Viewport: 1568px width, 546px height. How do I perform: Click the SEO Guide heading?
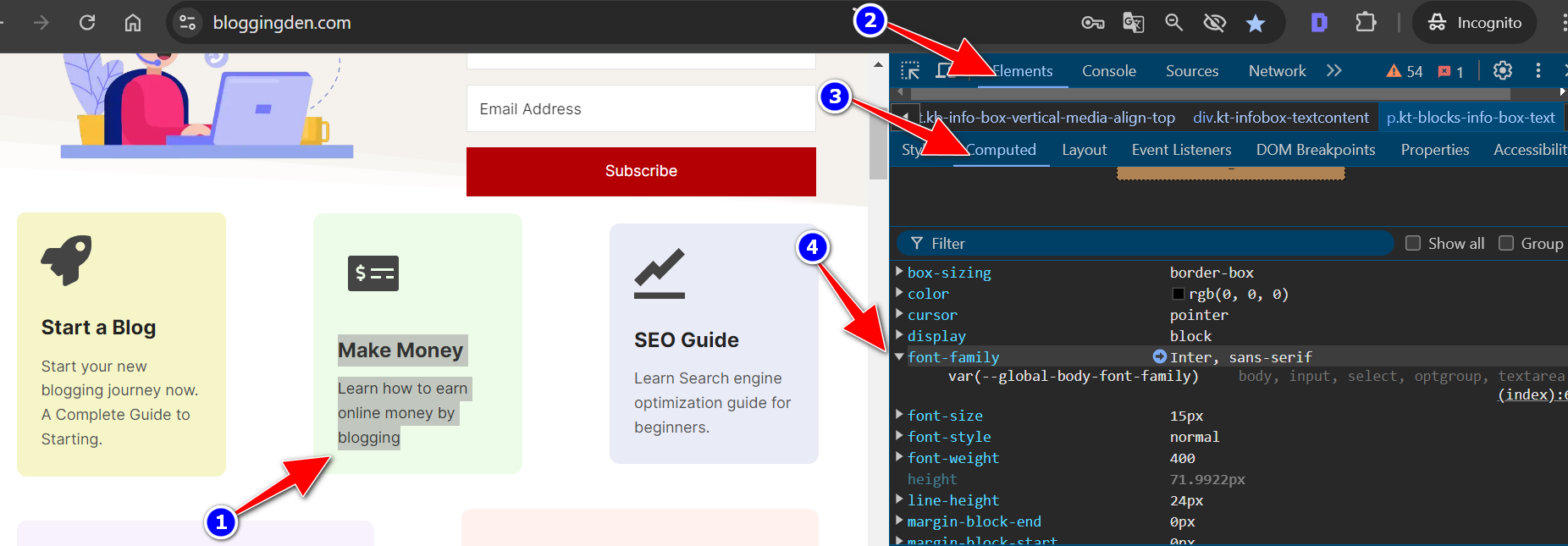click(687, 340)
